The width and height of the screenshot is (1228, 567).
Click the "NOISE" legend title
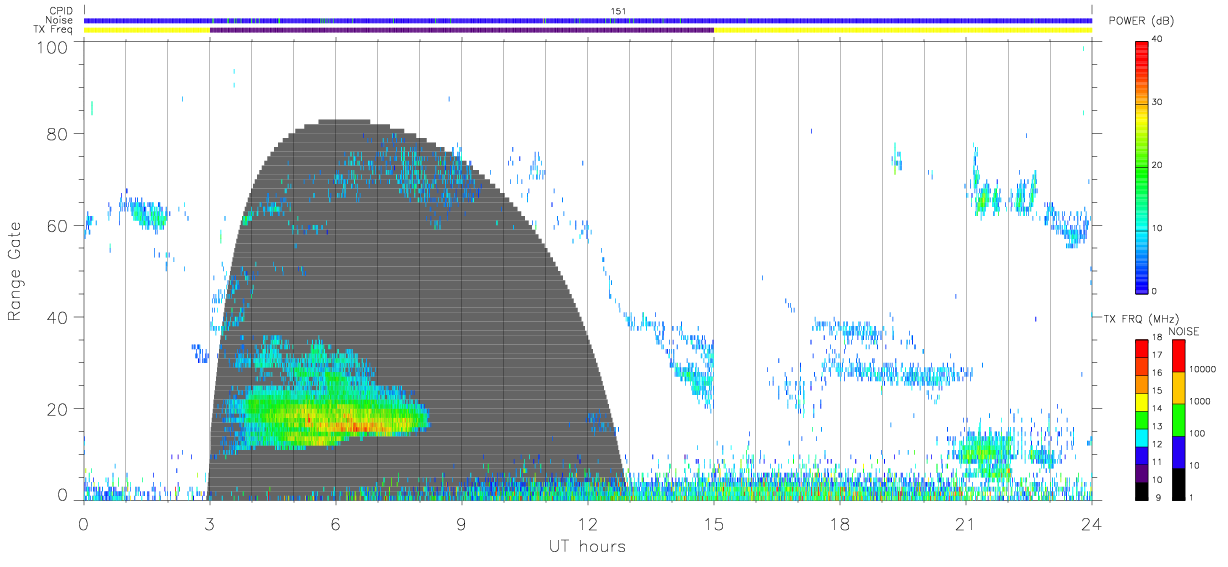(x=1183, y=331)
